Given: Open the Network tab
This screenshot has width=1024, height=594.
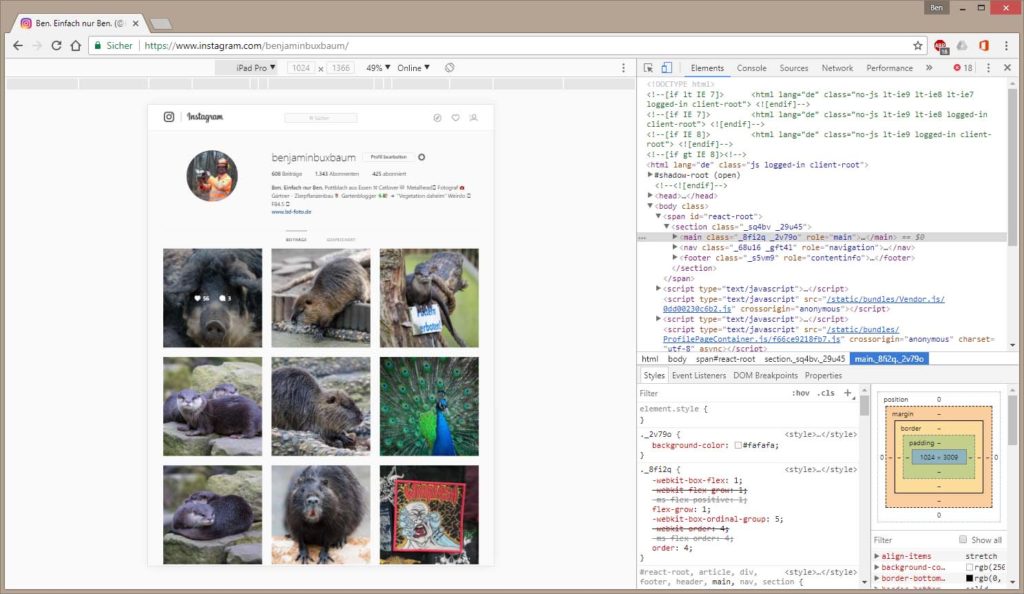Looking at the screenshot, I should (837, 68).
